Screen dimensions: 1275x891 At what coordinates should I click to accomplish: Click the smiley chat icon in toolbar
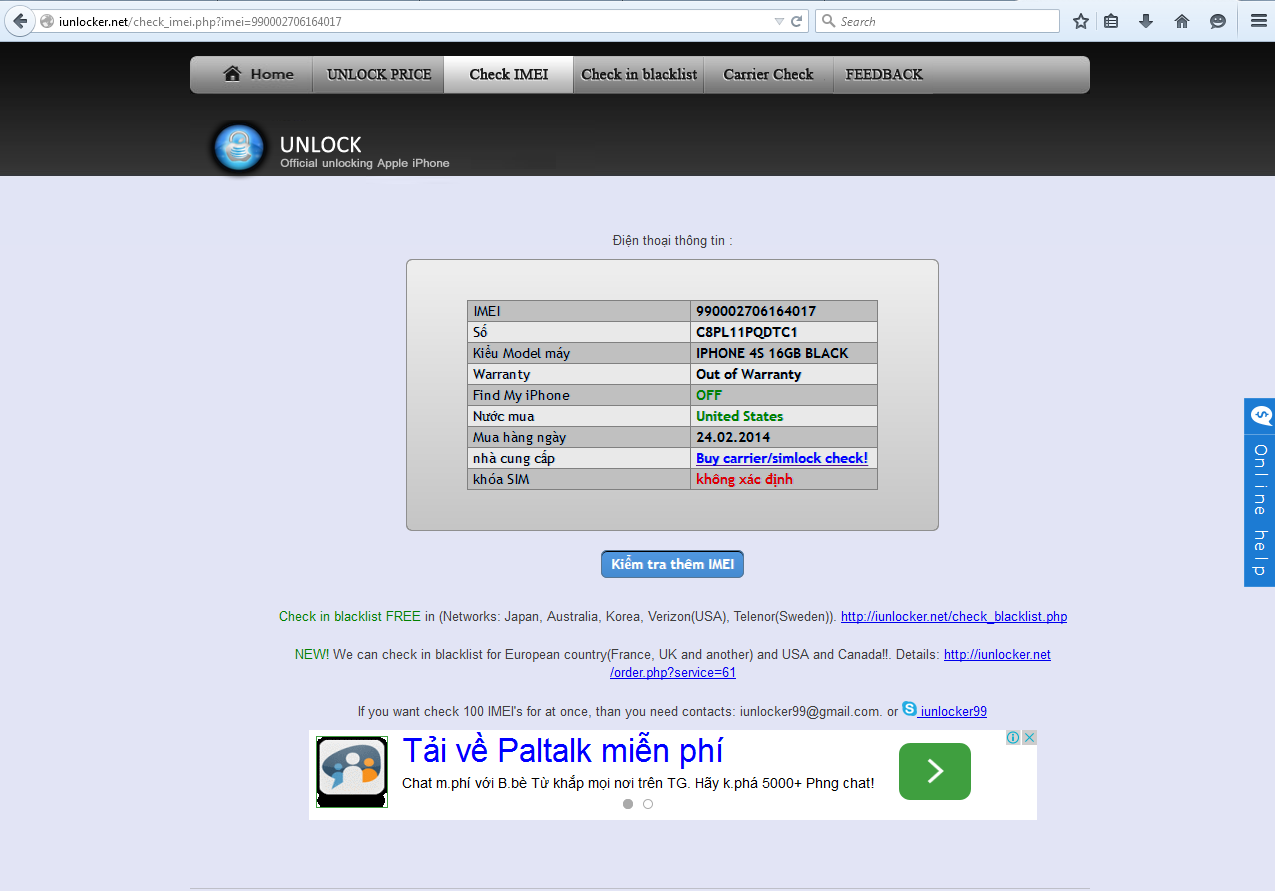point(1217,21)
